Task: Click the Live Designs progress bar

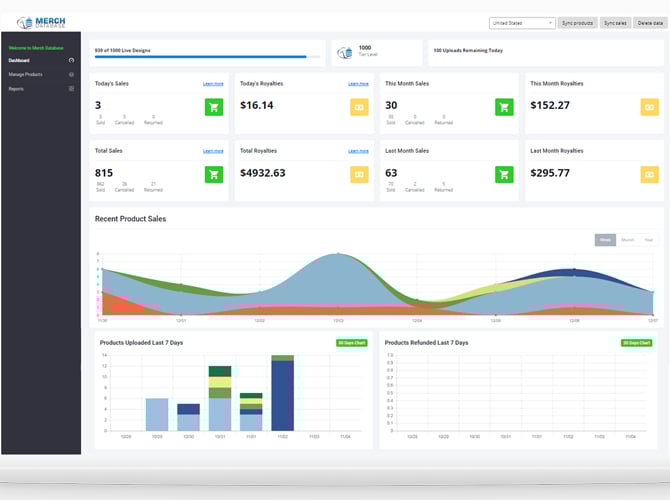Action: (207, 56)
